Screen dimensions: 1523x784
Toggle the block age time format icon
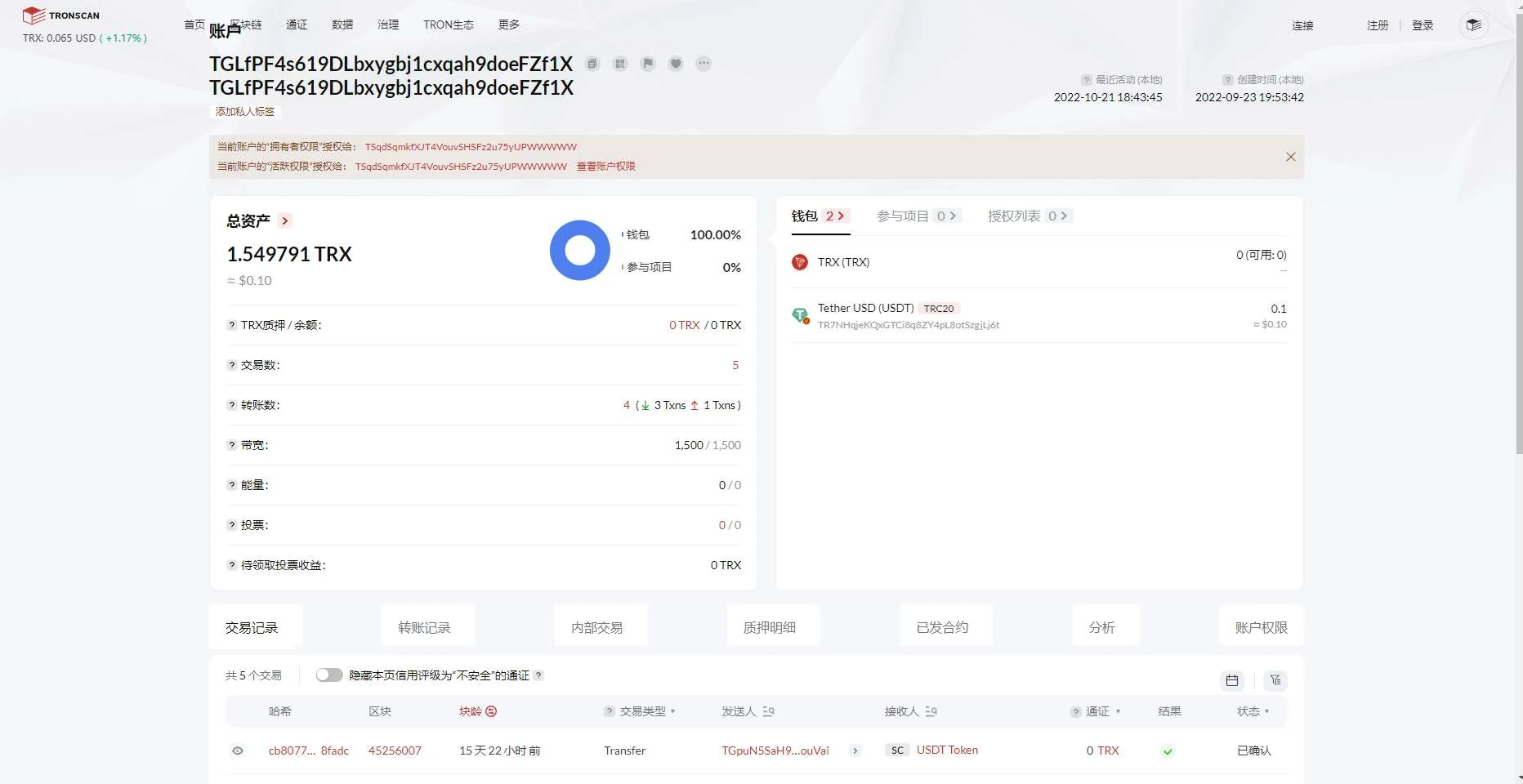(x=491, y=712)
